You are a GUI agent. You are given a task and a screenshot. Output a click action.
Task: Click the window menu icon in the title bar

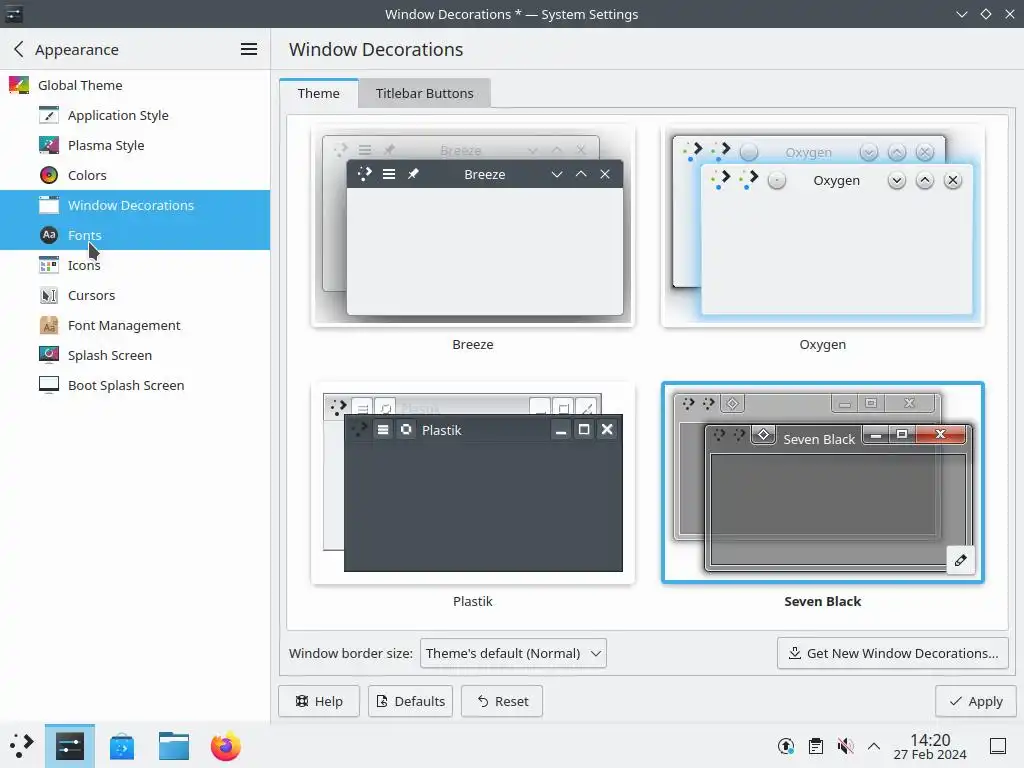tap(14, 14)
